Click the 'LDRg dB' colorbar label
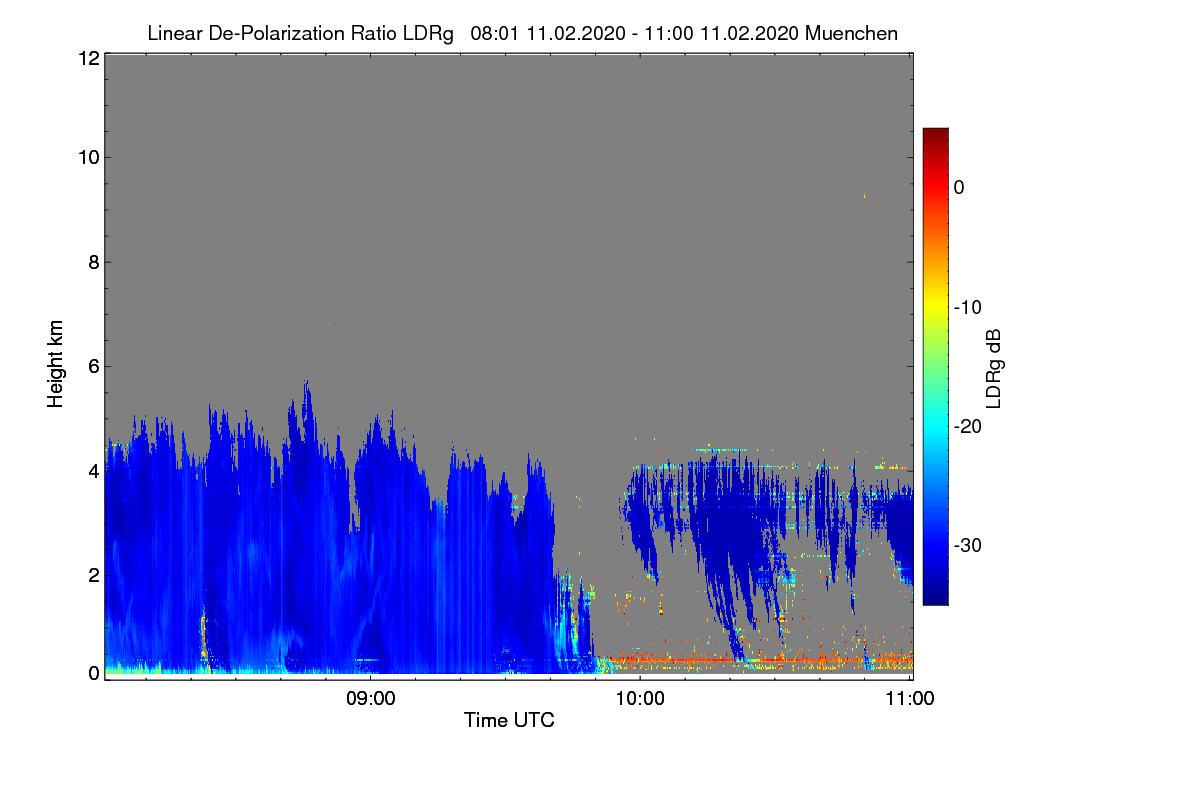 click(x=994, y=368)
